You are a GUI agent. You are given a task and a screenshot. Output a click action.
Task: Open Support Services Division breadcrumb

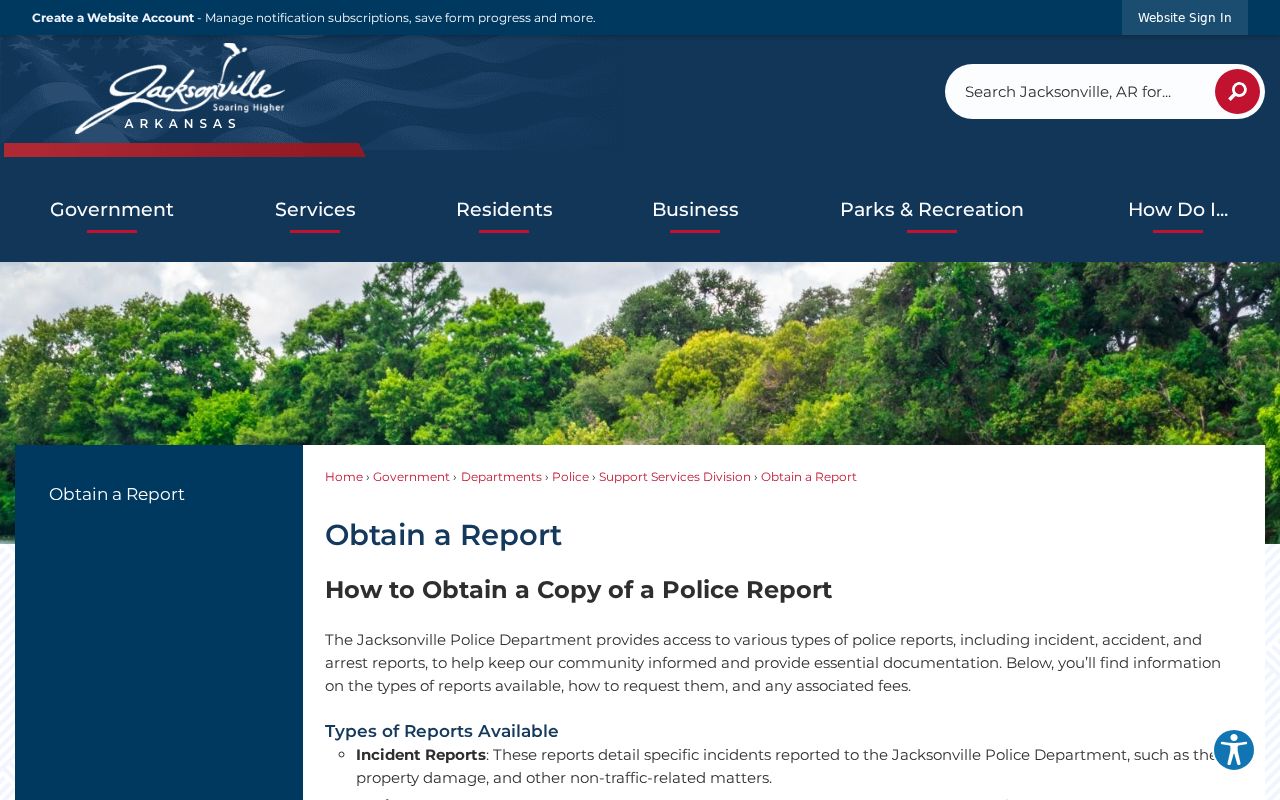click(x=675, y=477)
